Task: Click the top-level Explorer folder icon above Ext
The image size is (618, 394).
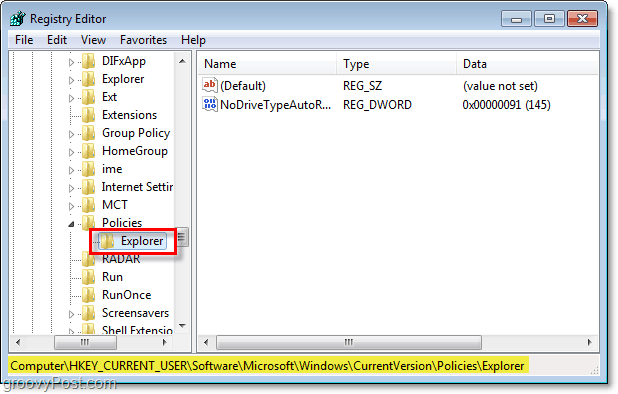Action: click(88, 79)
